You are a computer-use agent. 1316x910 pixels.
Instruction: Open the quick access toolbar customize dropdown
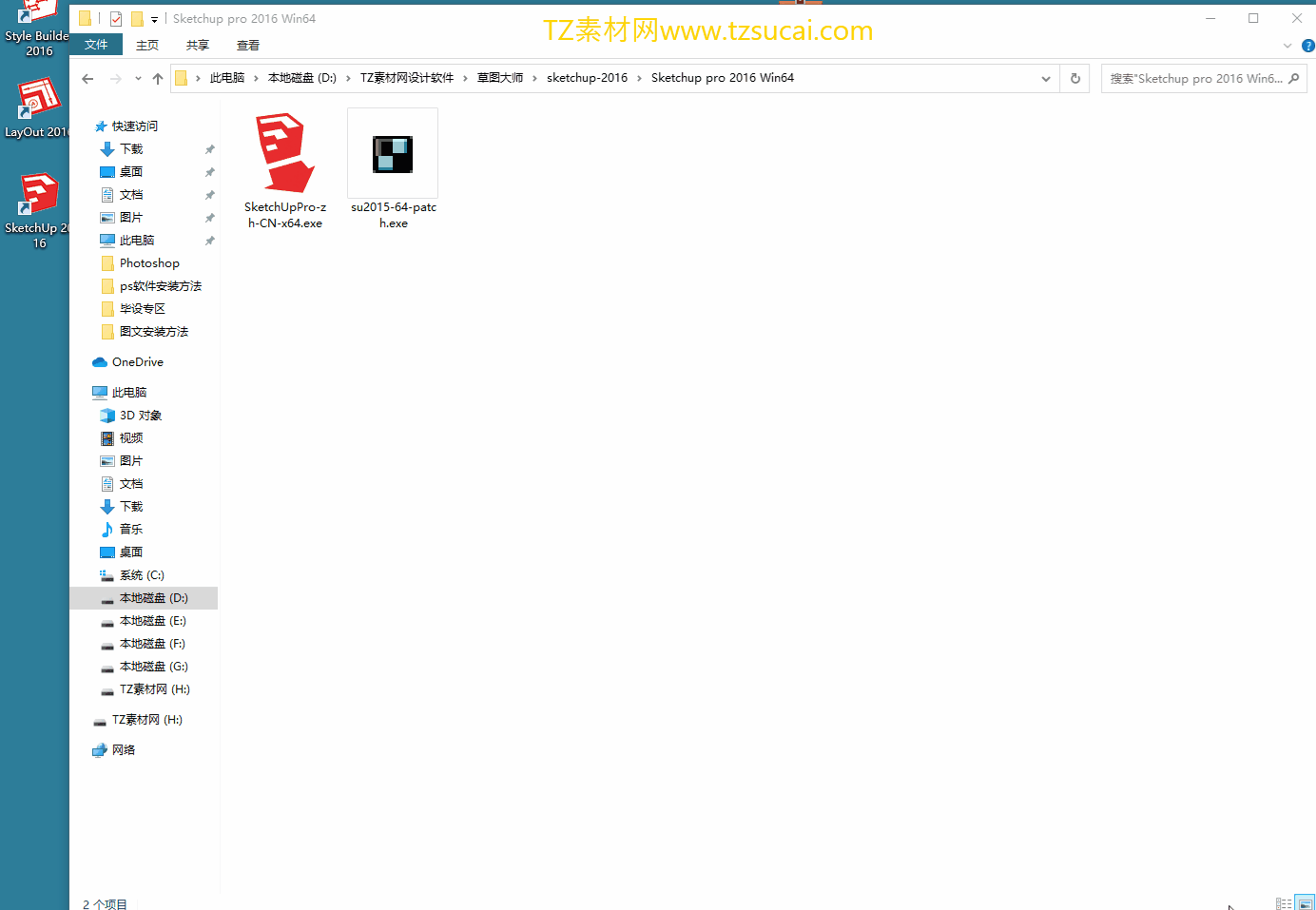tap(154, 19)
